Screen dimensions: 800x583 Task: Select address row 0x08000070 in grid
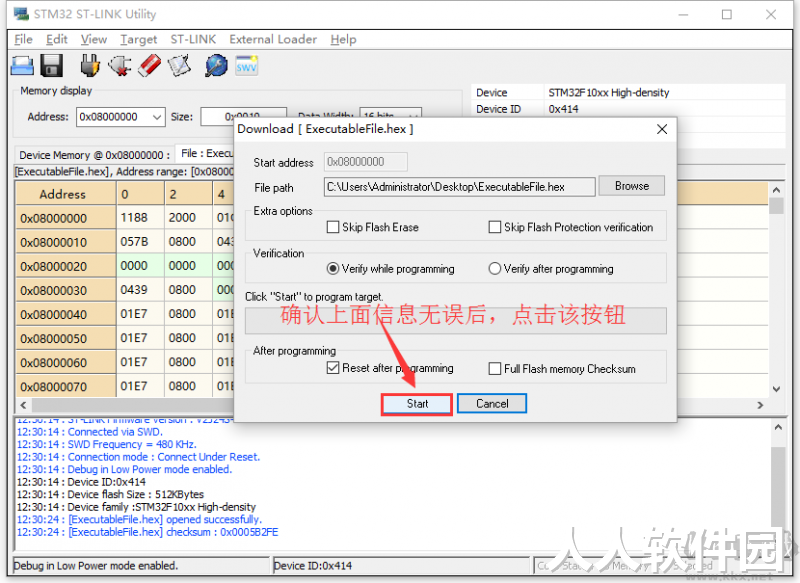point(66,386)
